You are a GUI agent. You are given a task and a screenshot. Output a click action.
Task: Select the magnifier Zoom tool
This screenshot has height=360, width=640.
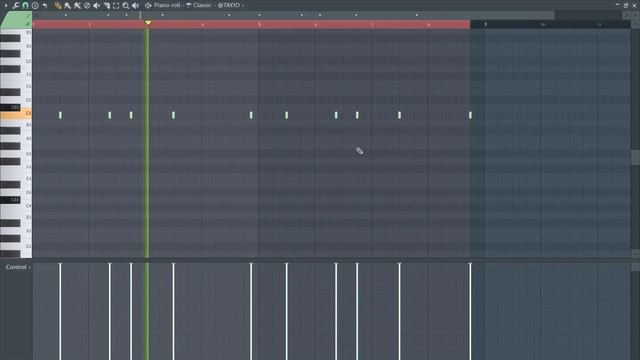pos(126,5)
